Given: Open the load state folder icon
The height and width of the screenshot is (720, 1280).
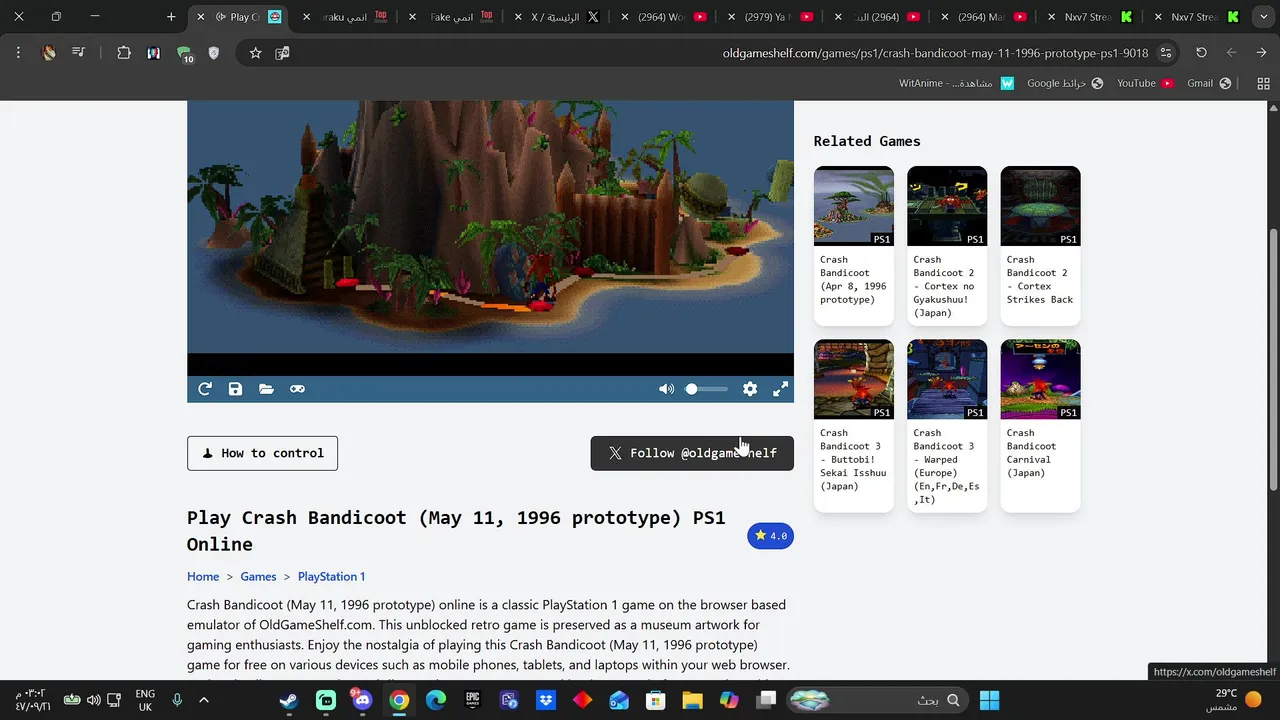Looking at the screenshot, I should [266, 389].
